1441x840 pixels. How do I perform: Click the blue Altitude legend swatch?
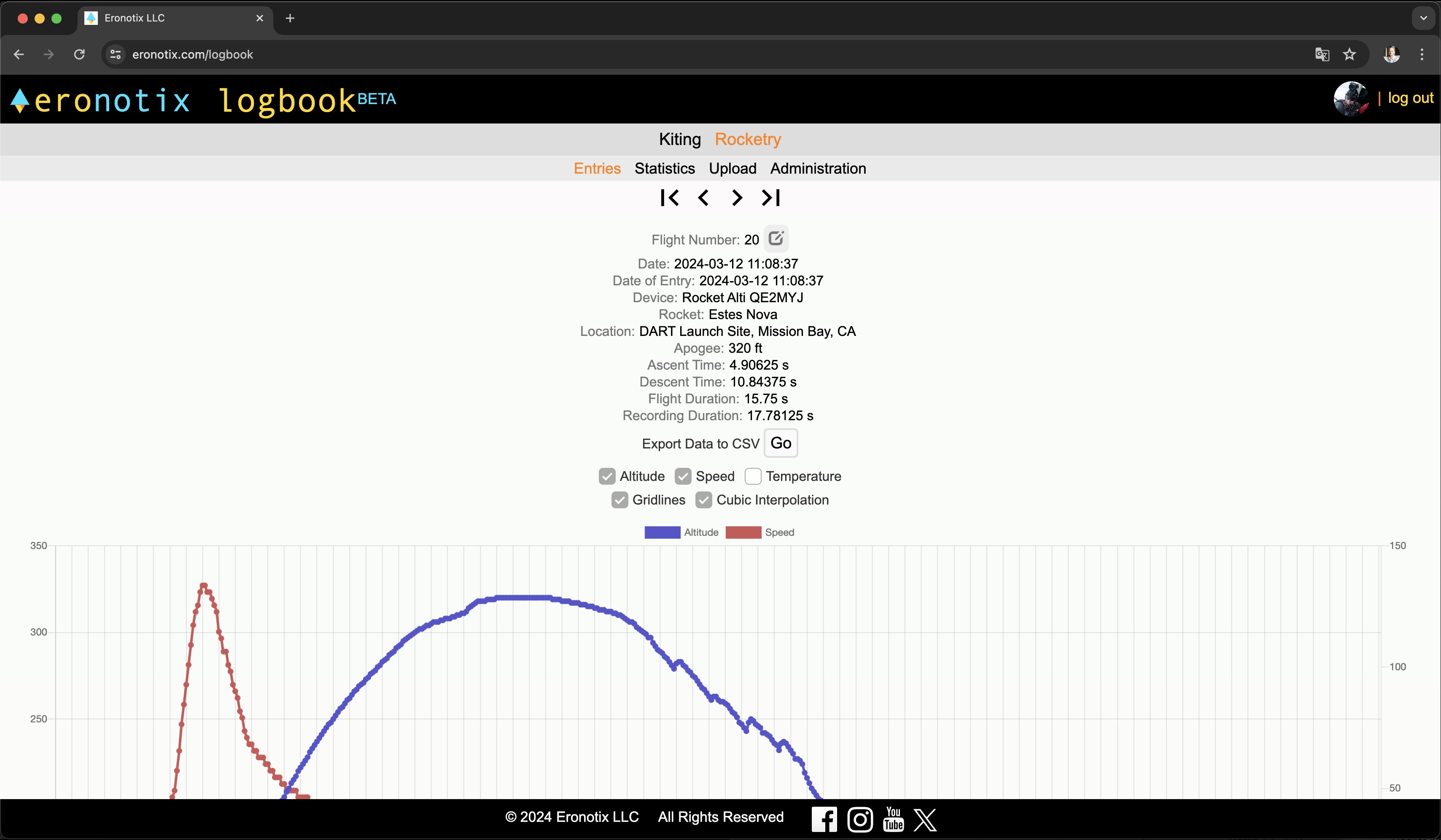[x=662, y=532]
